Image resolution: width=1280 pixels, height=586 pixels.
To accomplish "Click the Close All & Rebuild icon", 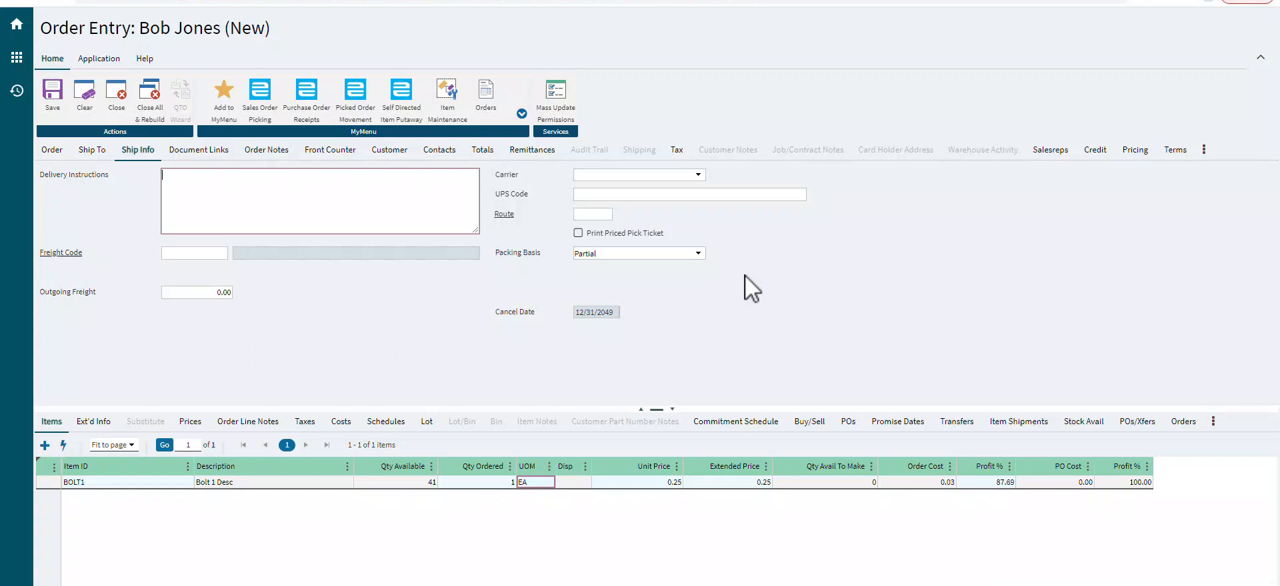I will [x=150, y=90].
